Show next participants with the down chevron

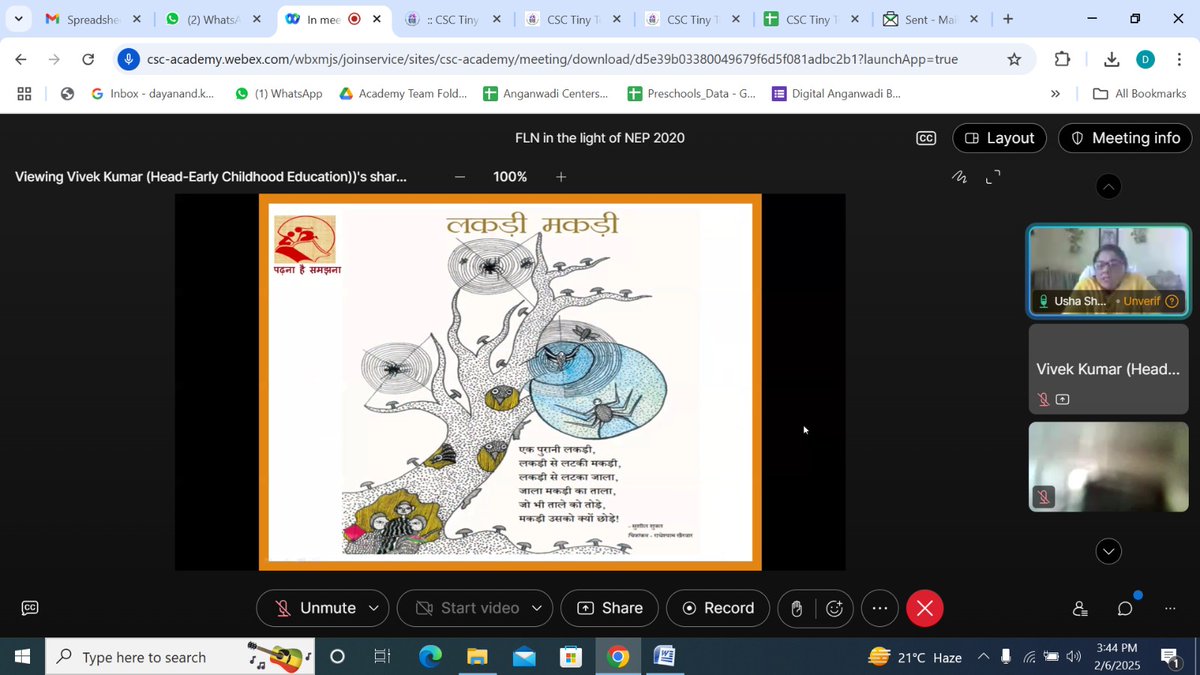tap(1109, 551)
